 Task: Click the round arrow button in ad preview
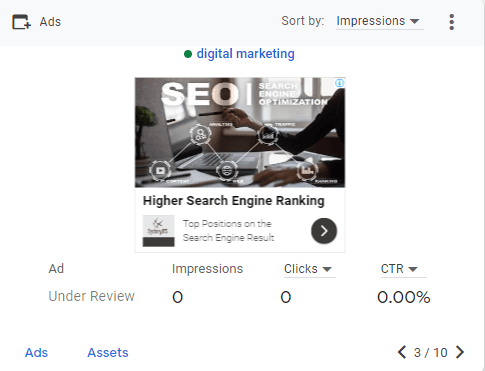pyautogui.click(x=324, y=231)
